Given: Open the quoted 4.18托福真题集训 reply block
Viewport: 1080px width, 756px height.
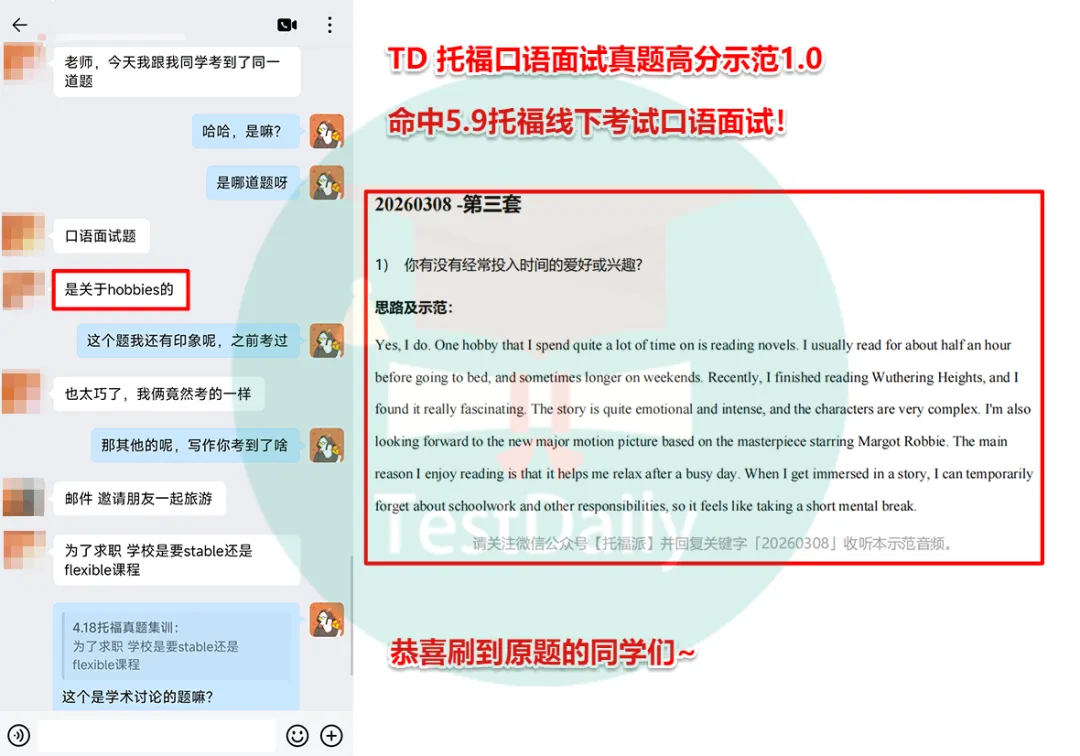Looking at the screenshot, I should (175, 646).
